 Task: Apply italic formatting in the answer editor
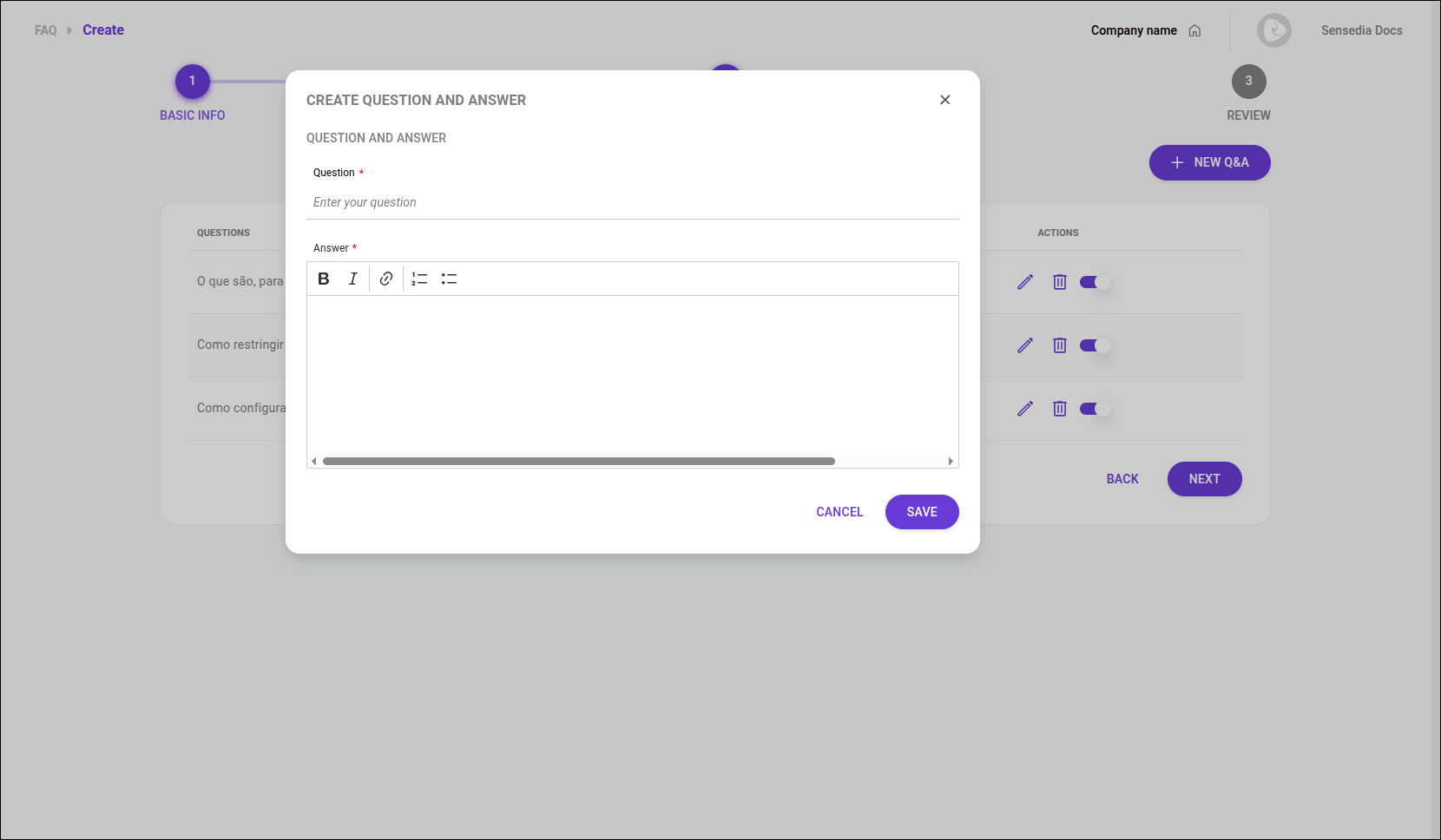click(x=352, y=279)
